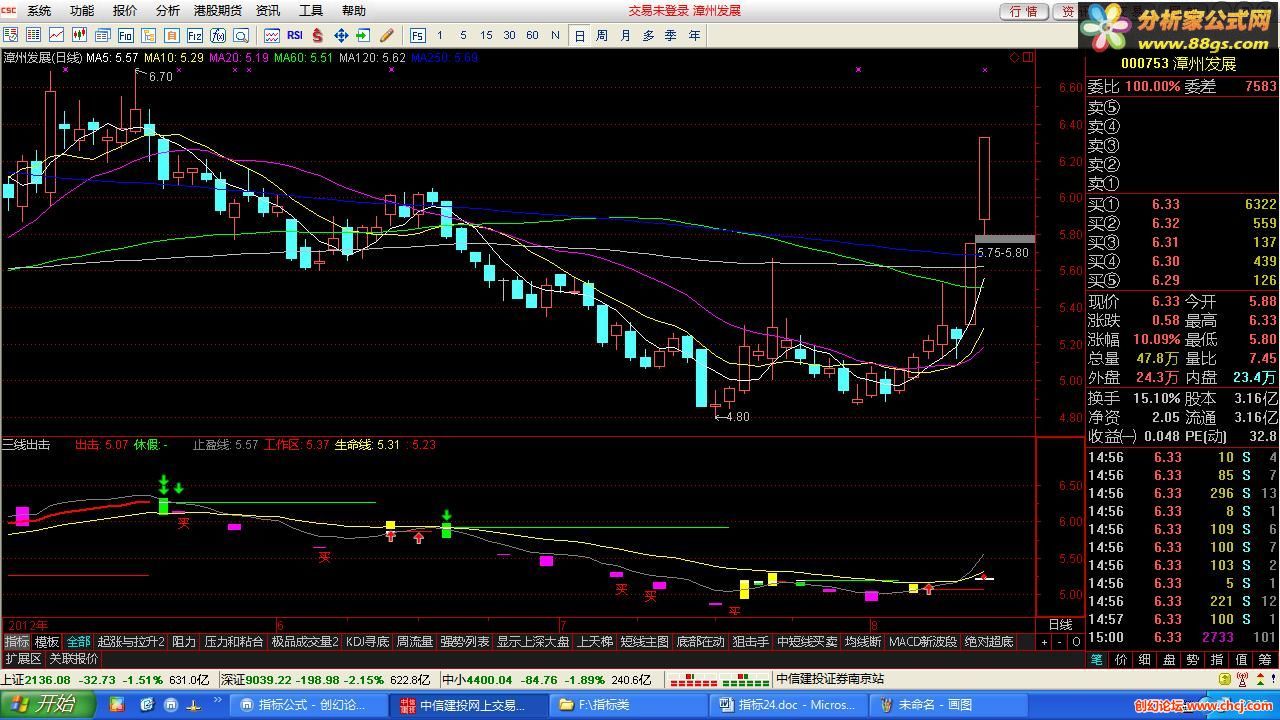Click the diamond icon at chart corner
Viewport: 1280px width, 720px height.
click(x=1013, y=57)
